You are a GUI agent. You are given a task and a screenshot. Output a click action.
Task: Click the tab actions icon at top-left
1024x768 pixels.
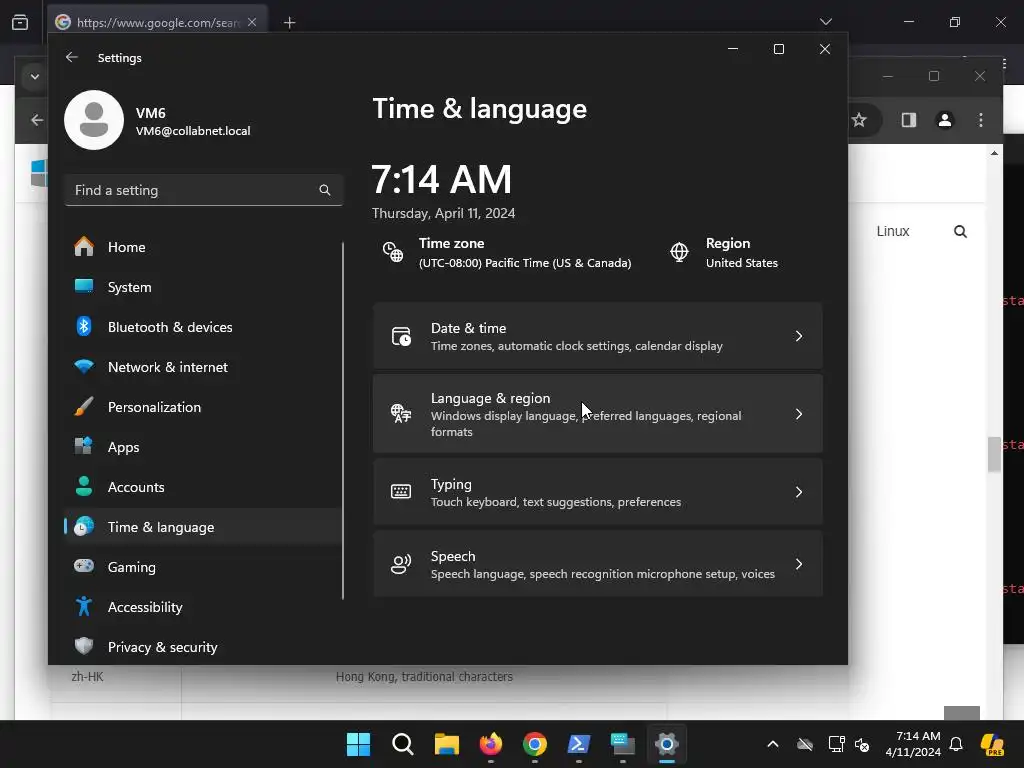[x=20, y=22]
